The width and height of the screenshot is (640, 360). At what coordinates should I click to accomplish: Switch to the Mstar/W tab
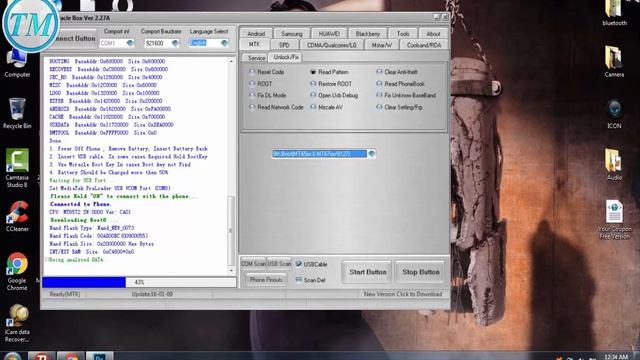381,44
